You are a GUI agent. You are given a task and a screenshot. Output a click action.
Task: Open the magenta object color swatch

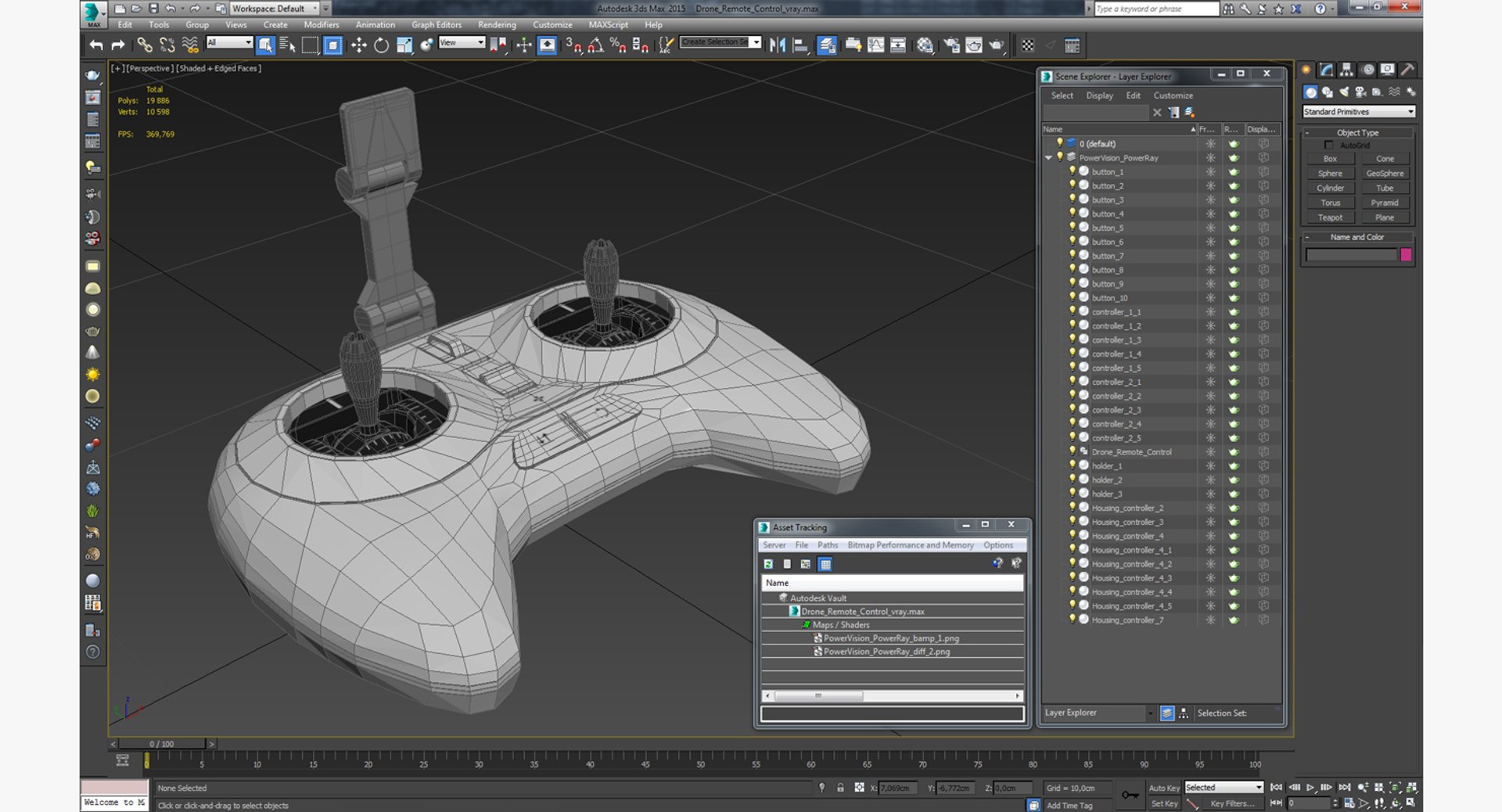[1406, 255]
